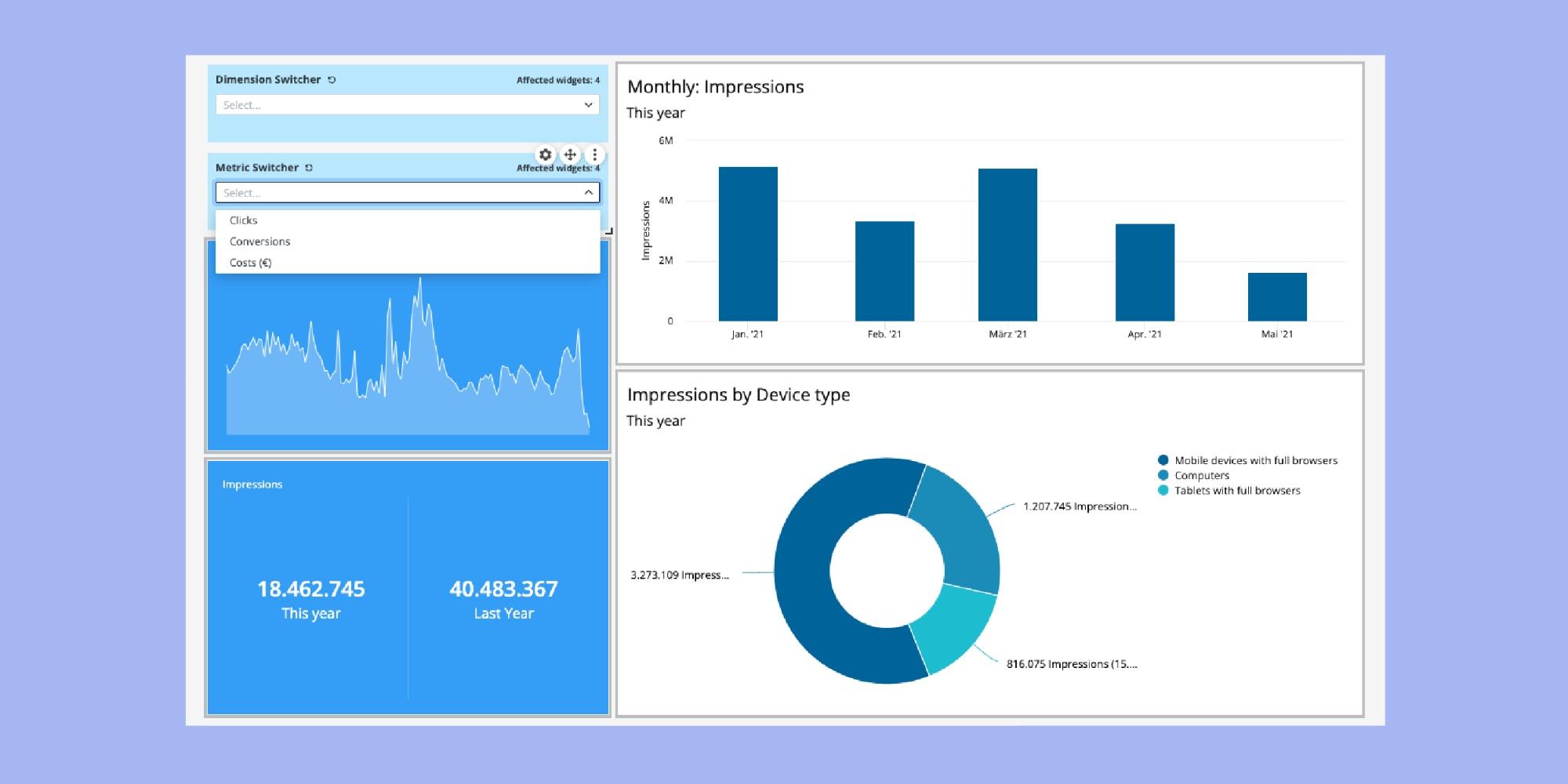Reset the Metric Switcher selection
1568x784 pixels.
(309, 168)
